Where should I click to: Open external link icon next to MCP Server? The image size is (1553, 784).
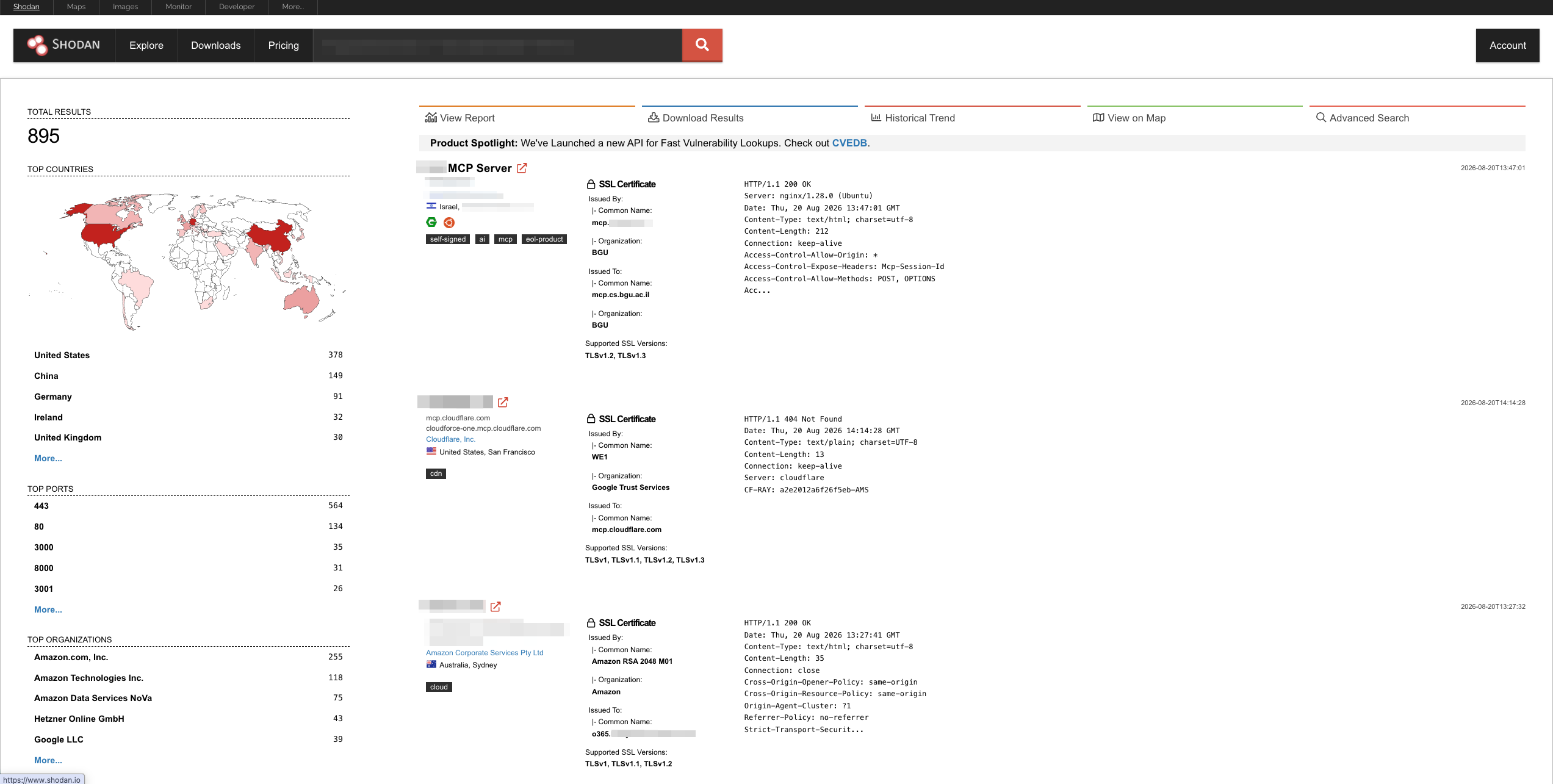pyautogui.click(x=522, y=168)
